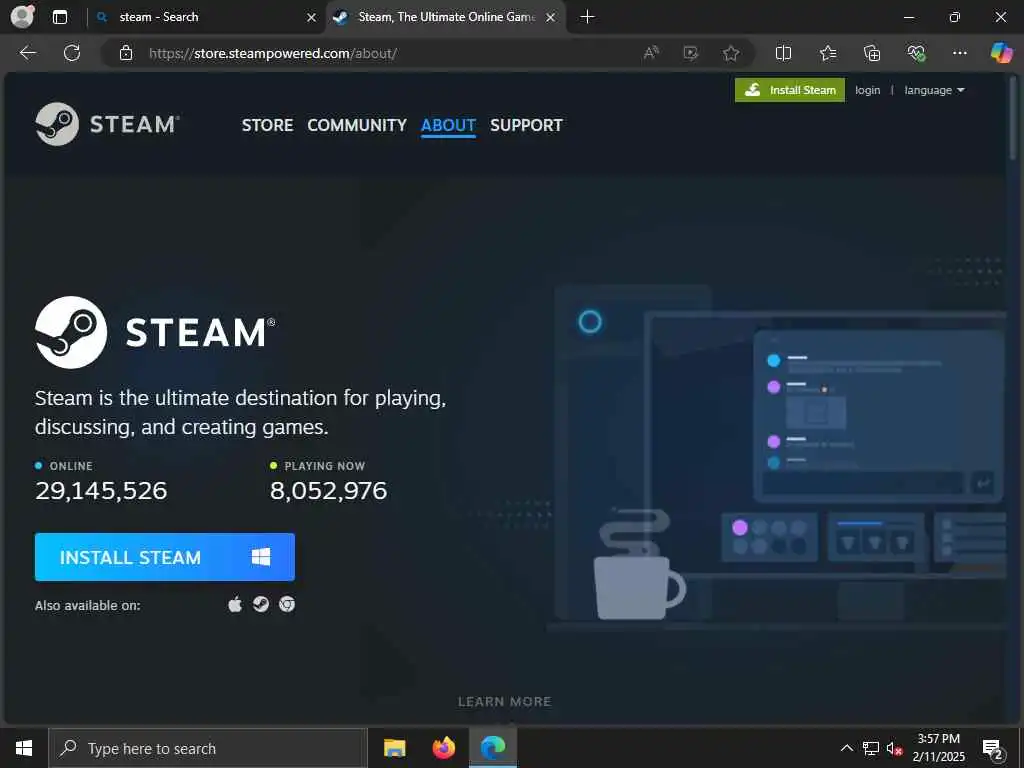Click the Edge taskbar icon
The height and width of the screenshot is (768, 1024).
[493, 748]
